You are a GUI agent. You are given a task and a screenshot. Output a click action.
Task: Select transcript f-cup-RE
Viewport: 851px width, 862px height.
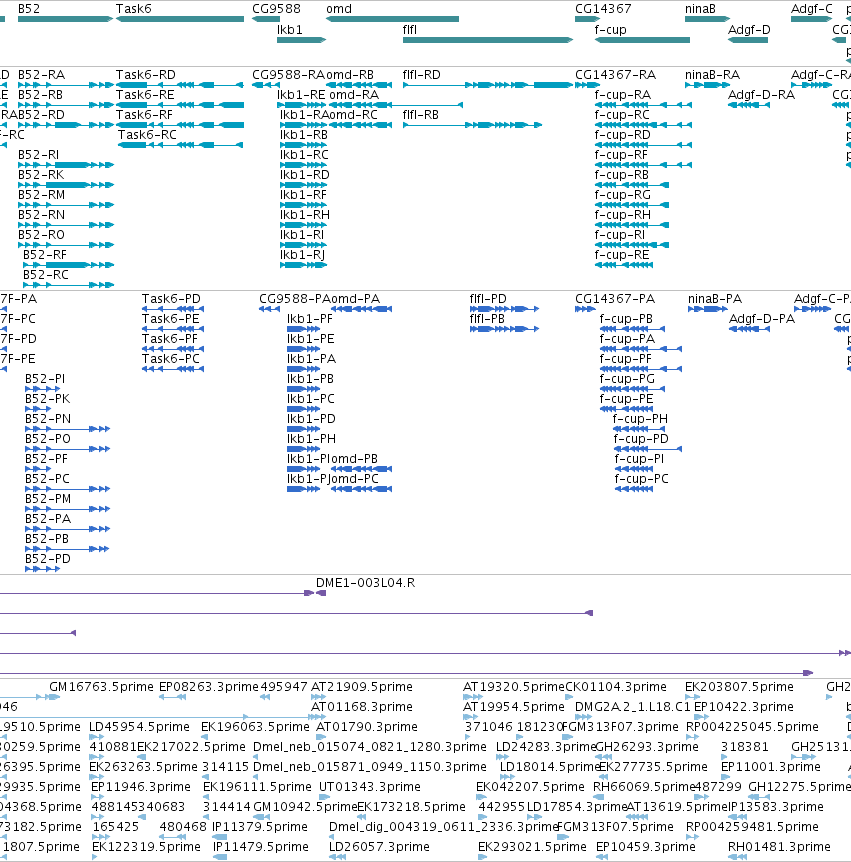(624, 265)
